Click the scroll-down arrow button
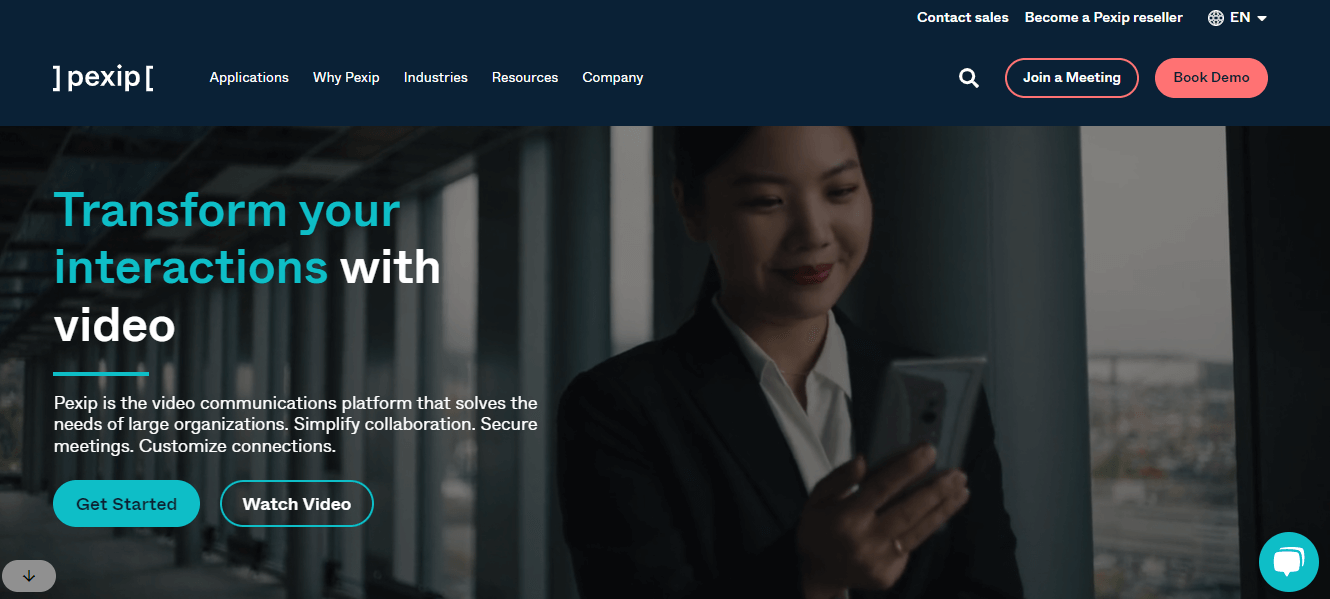Image resolution: width=1330 pixels, height=599 pixels. point(28,575)
